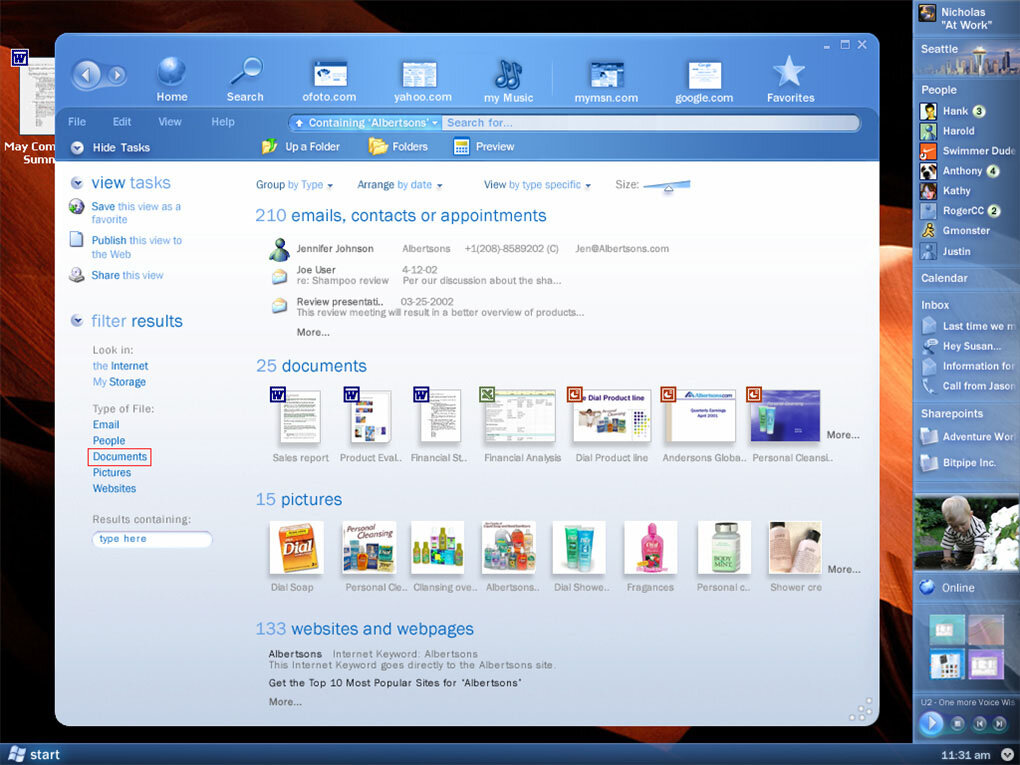Adjust the Size slider handle
Image resolution: width=1020 pixels, height=765 pixels.
(668, 189)
